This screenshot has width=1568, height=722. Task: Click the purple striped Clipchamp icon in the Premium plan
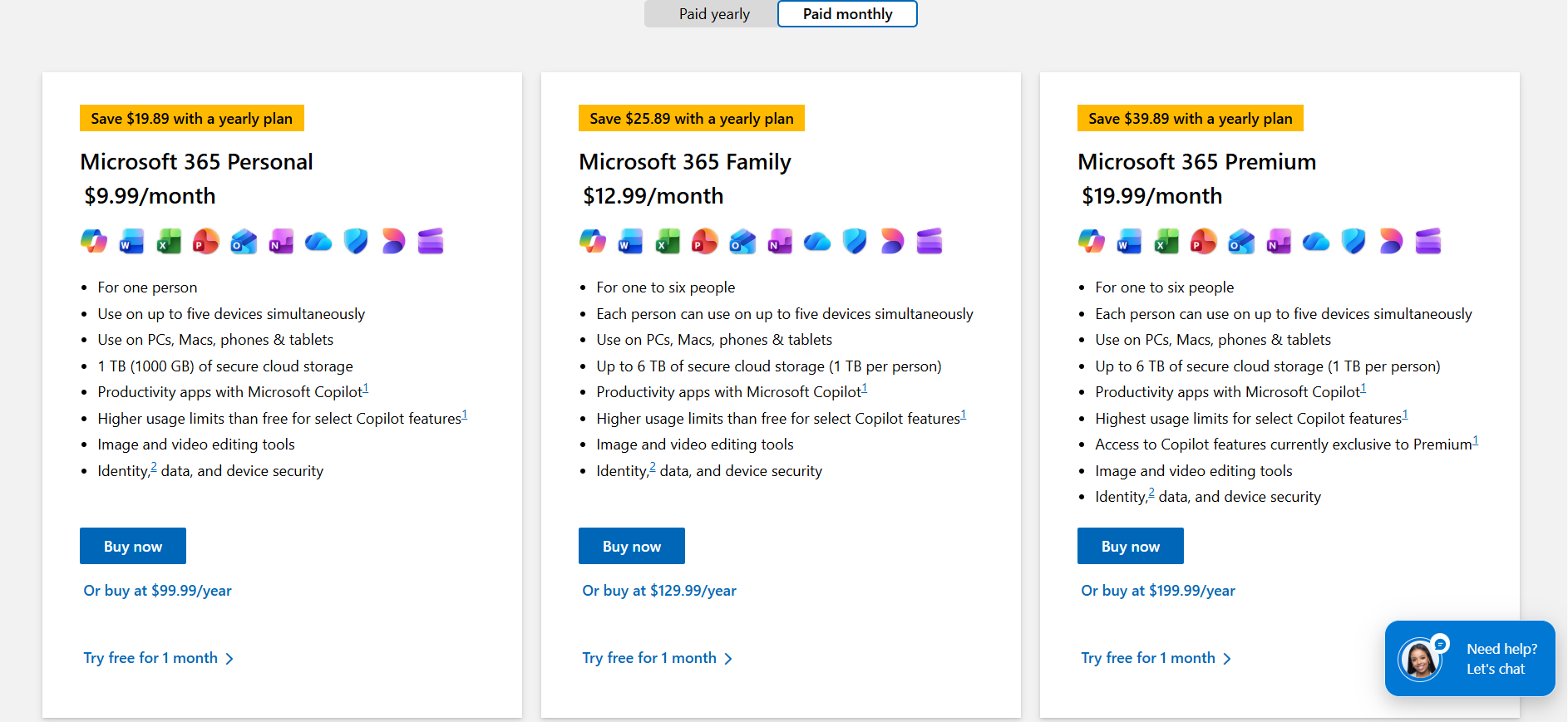pyautogui.click(x=1428, y=242)
